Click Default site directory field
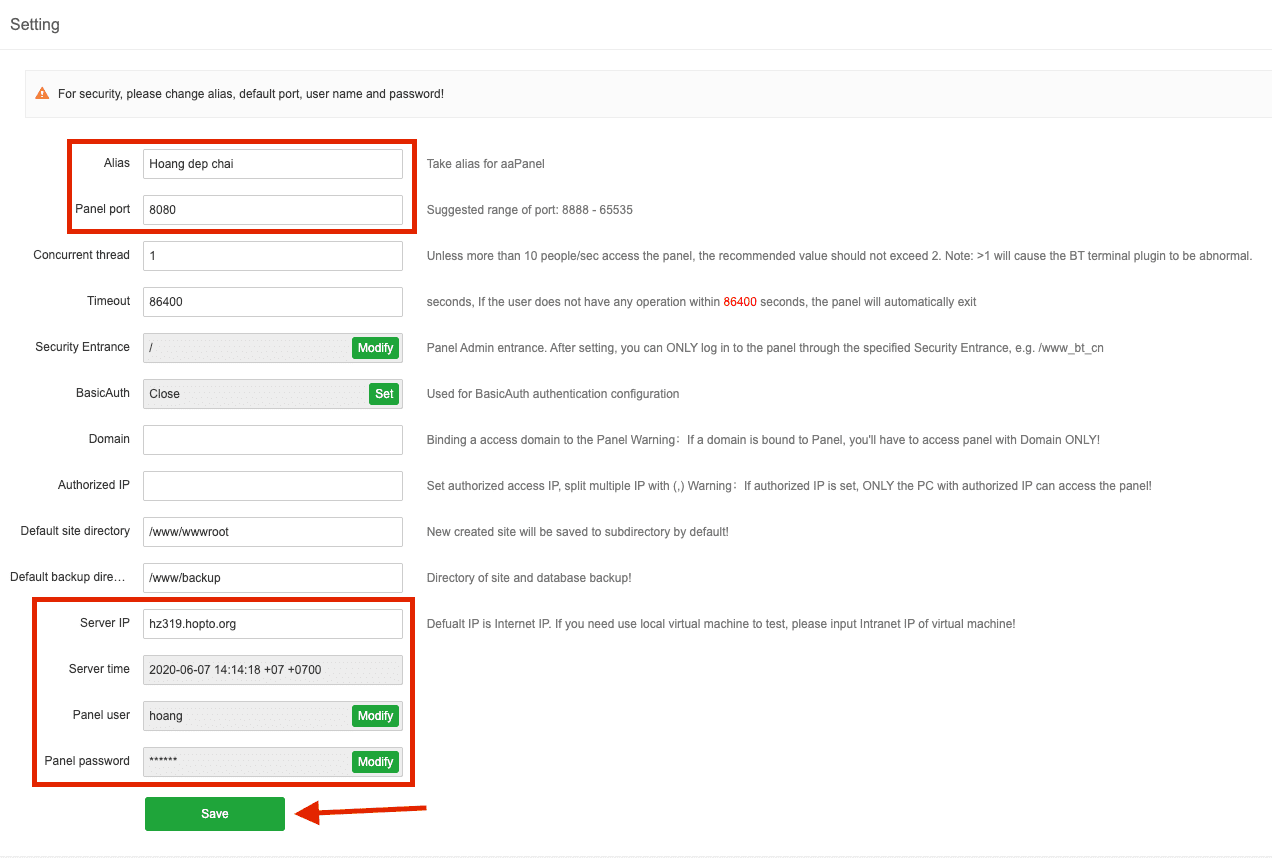This screenshot has height=858, width=1272. tap(272, 532)
